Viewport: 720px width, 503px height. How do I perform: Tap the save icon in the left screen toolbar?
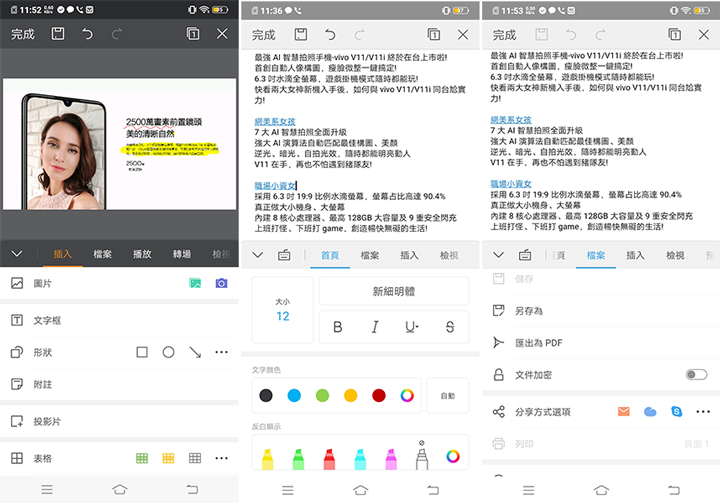pos(58,34)
